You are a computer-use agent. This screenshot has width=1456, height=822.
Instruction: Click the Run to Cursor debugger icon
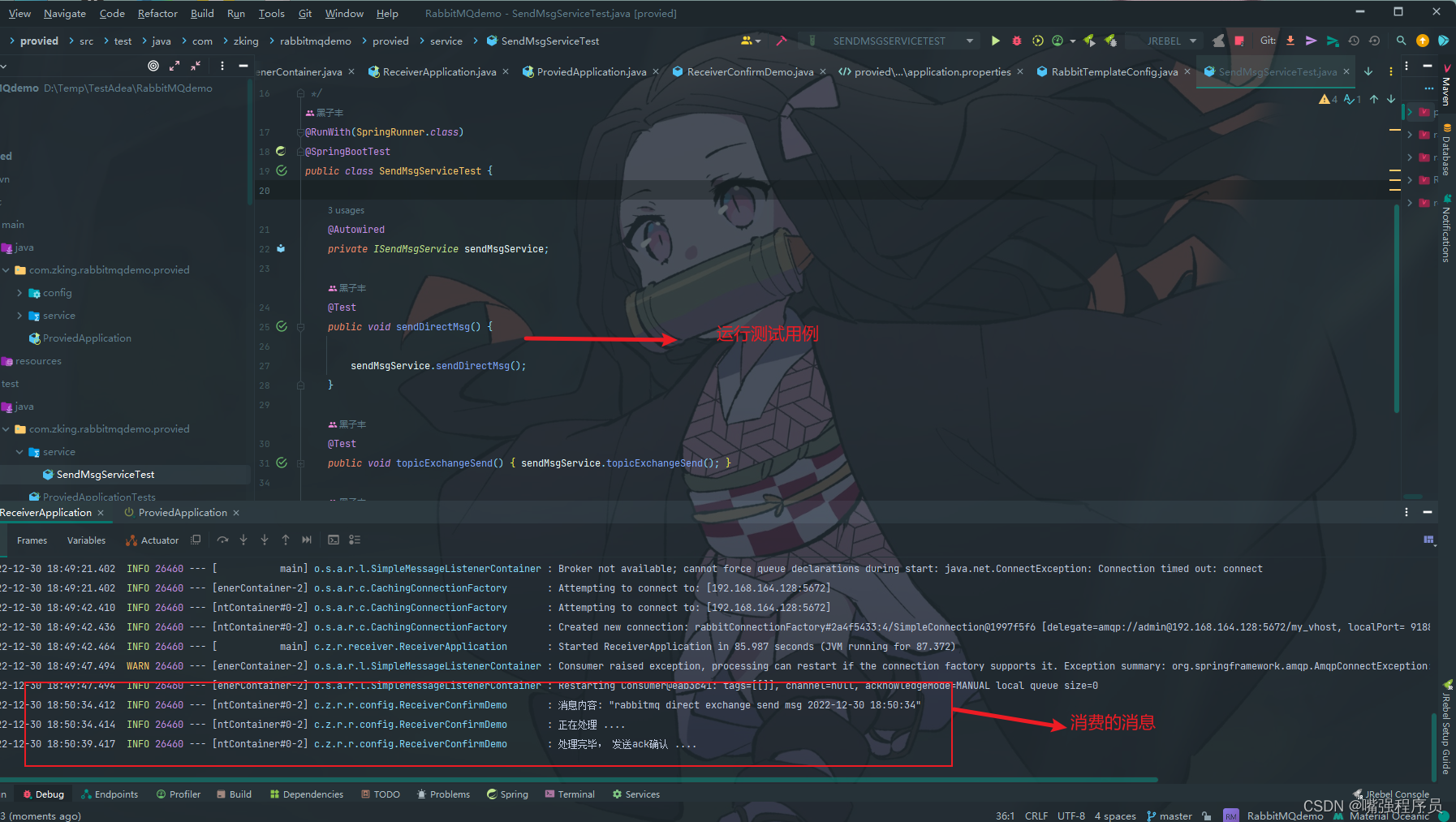pos(307,540)
